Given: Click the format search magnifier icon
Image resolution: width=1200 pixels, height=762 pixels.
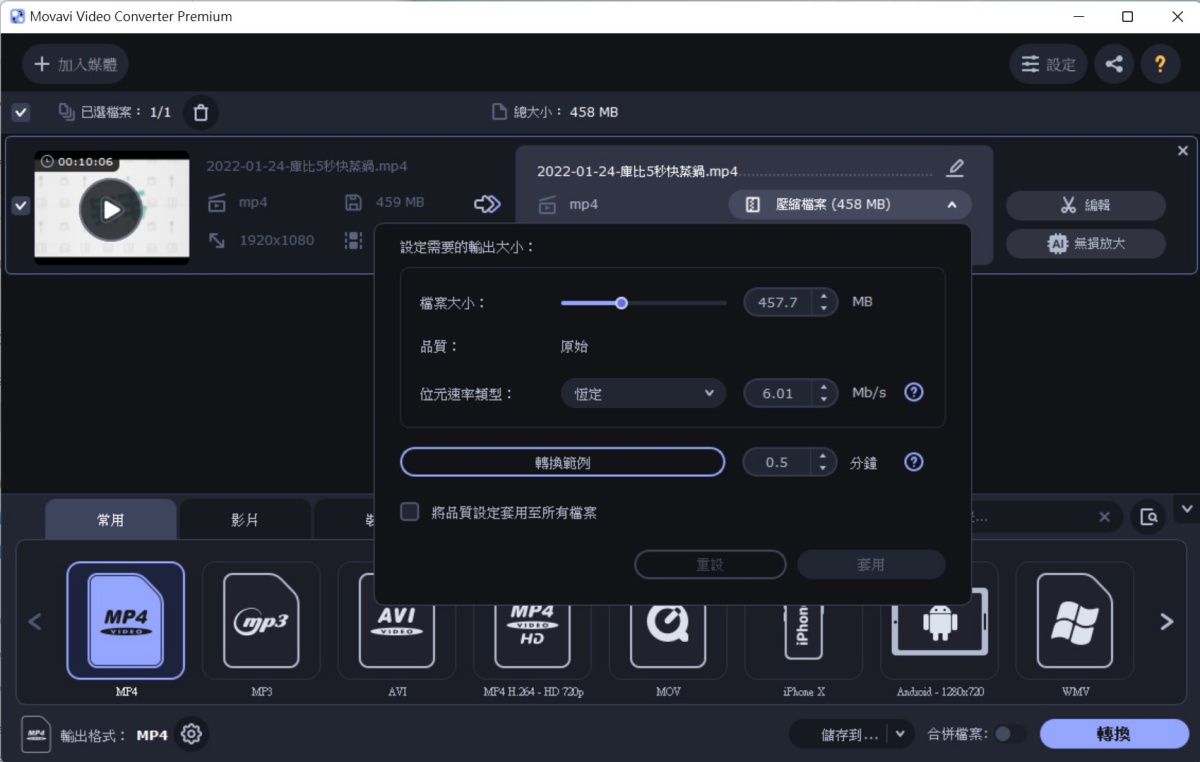Looking at the screenshot, I should coord(1149,517).
